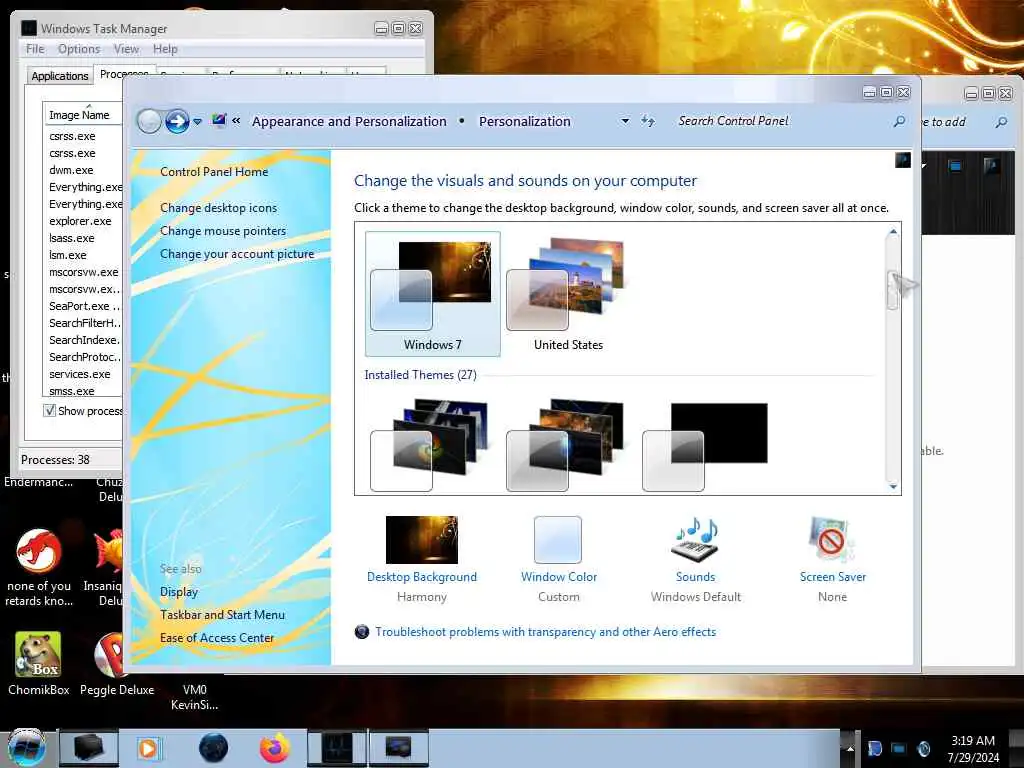
Task: Click the ChomikBox desktop icon
Action: pos(39,655)
